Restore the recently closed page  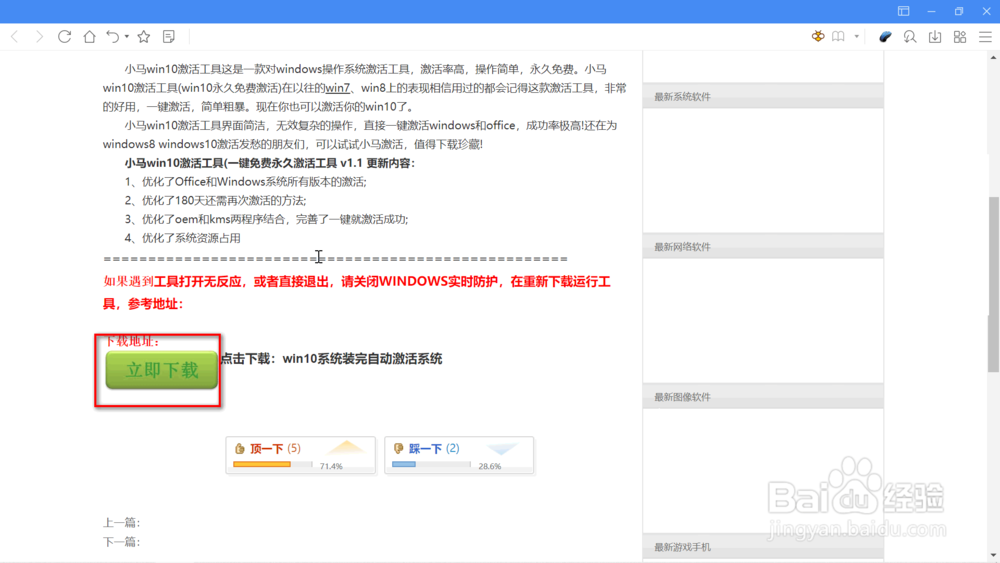point(113,37)
